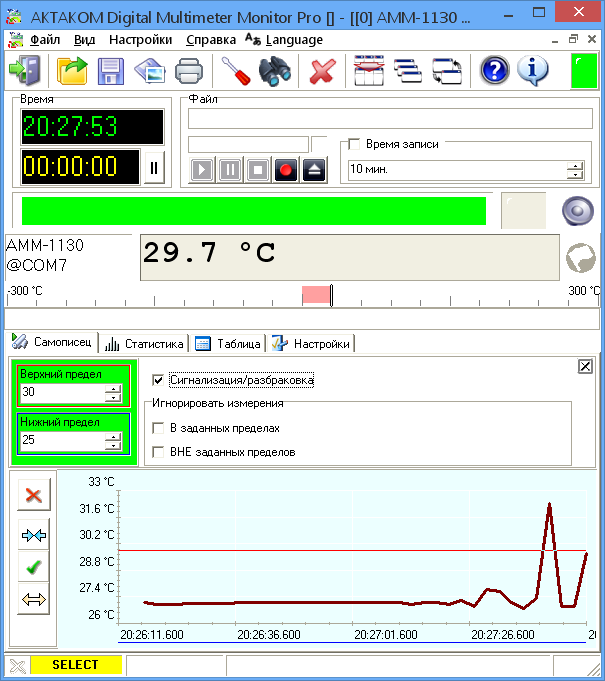Click the stop button in file panel
The width and height of the screenshot is (605, 681).
tap(258, 169)
